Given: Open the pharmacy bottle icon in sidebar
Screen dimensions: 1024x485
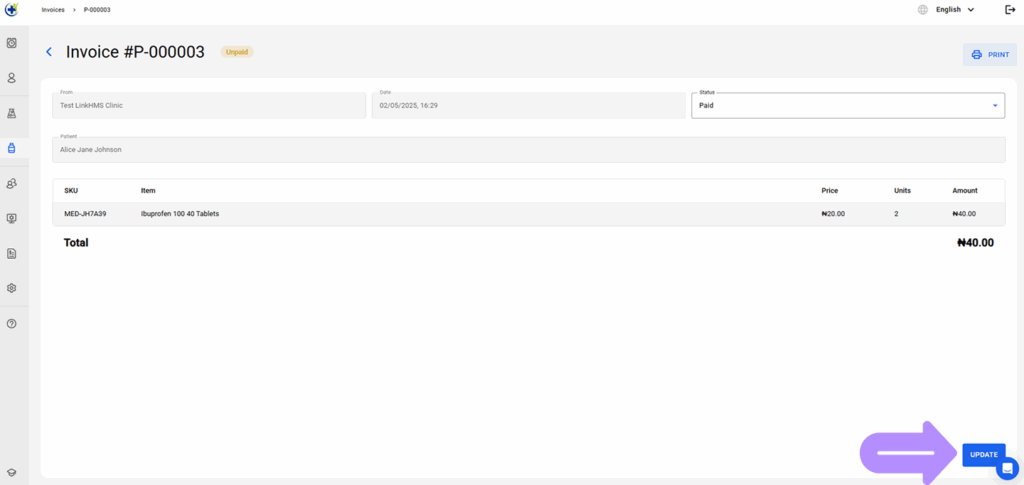Looking at the screenshot, I should coord(11,148).
